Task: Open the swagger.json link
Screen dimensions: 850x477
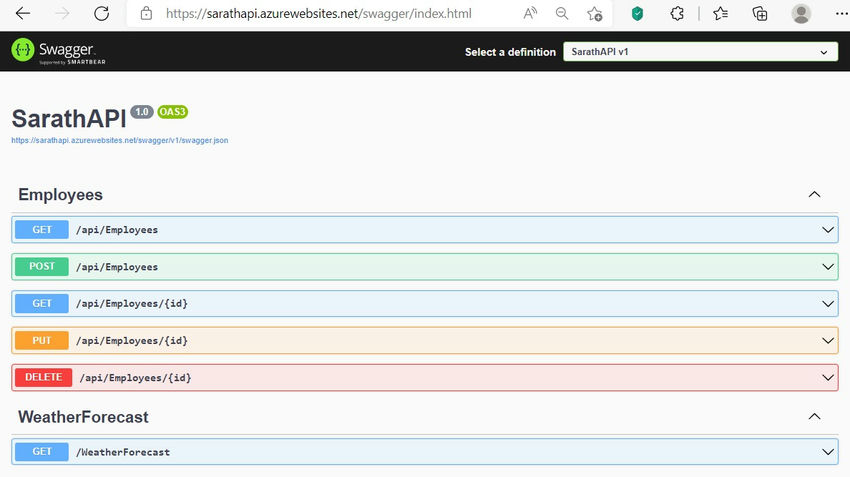Action: [x=120, y=140]
